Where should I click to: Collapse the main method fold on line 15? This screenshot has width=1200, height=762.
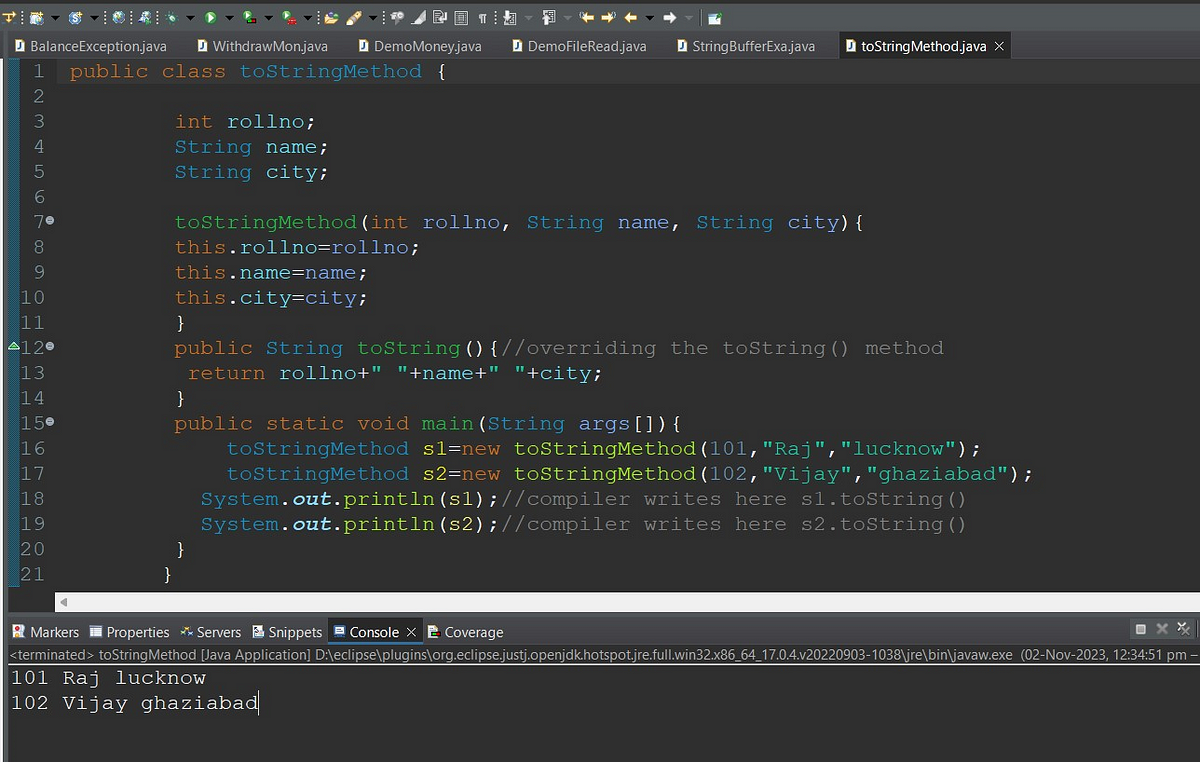pos(50,422)
